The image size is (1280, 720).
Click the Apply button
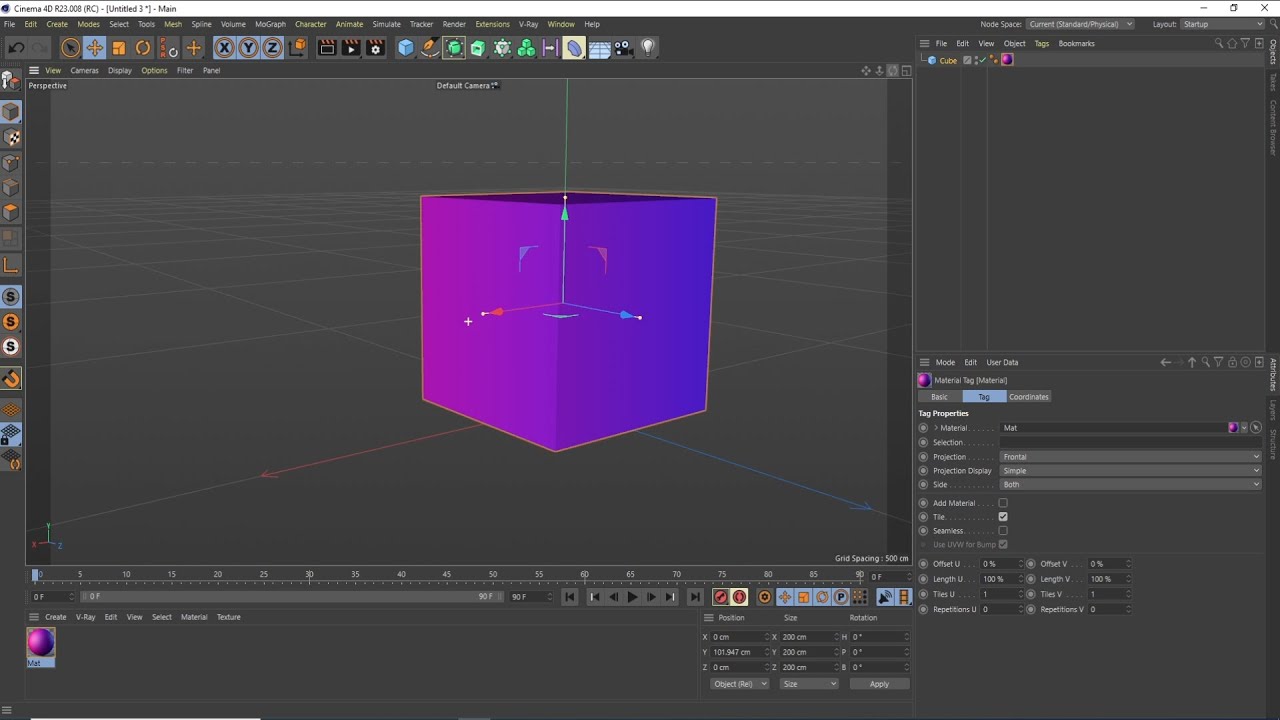tap(879, 684)
